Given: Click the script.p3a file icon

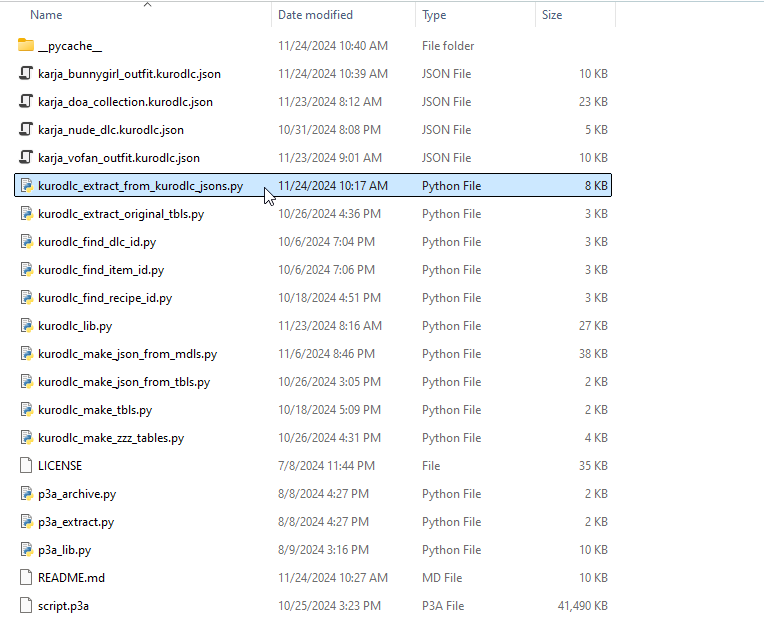Looking at the screenshot, I should point(26,606).
